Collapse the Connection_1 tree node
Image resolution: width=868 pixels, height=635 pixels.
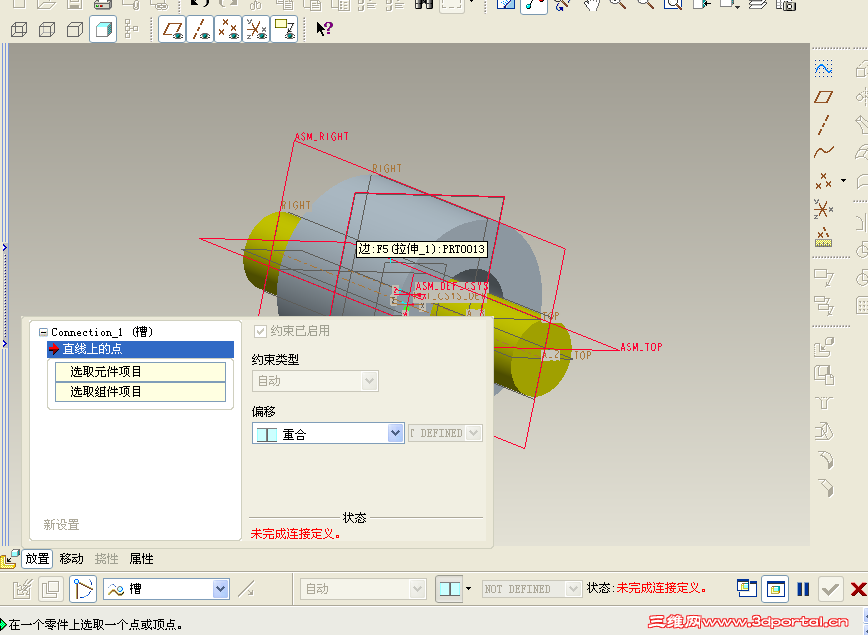coord(43,332)
